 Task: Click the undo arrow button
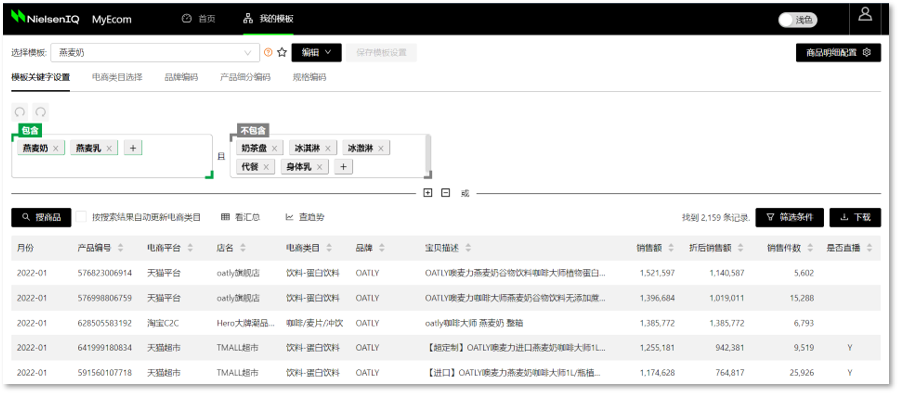(20, 111)
